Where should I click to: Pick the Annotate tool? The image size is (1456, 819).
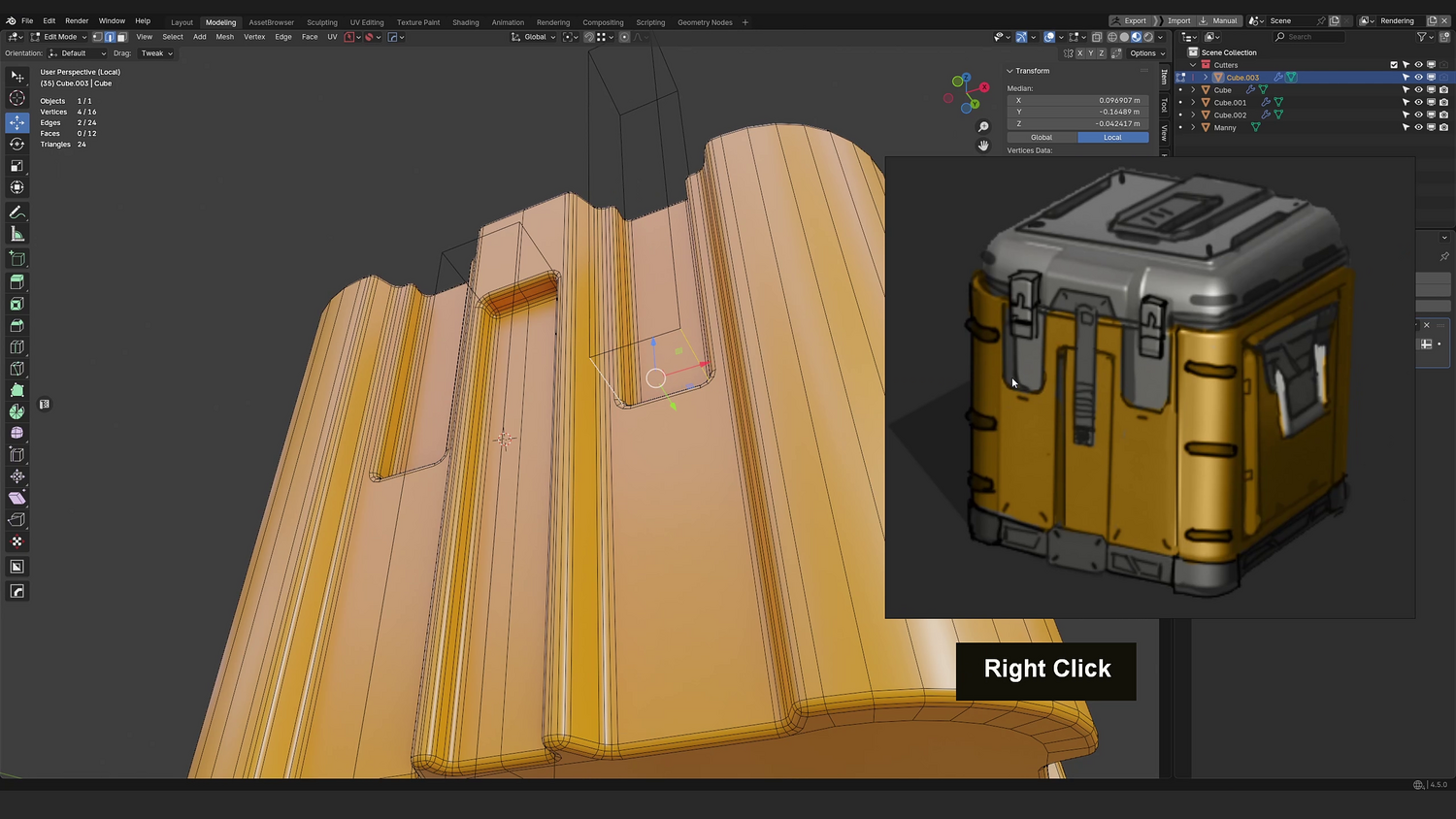click(17, 213)
